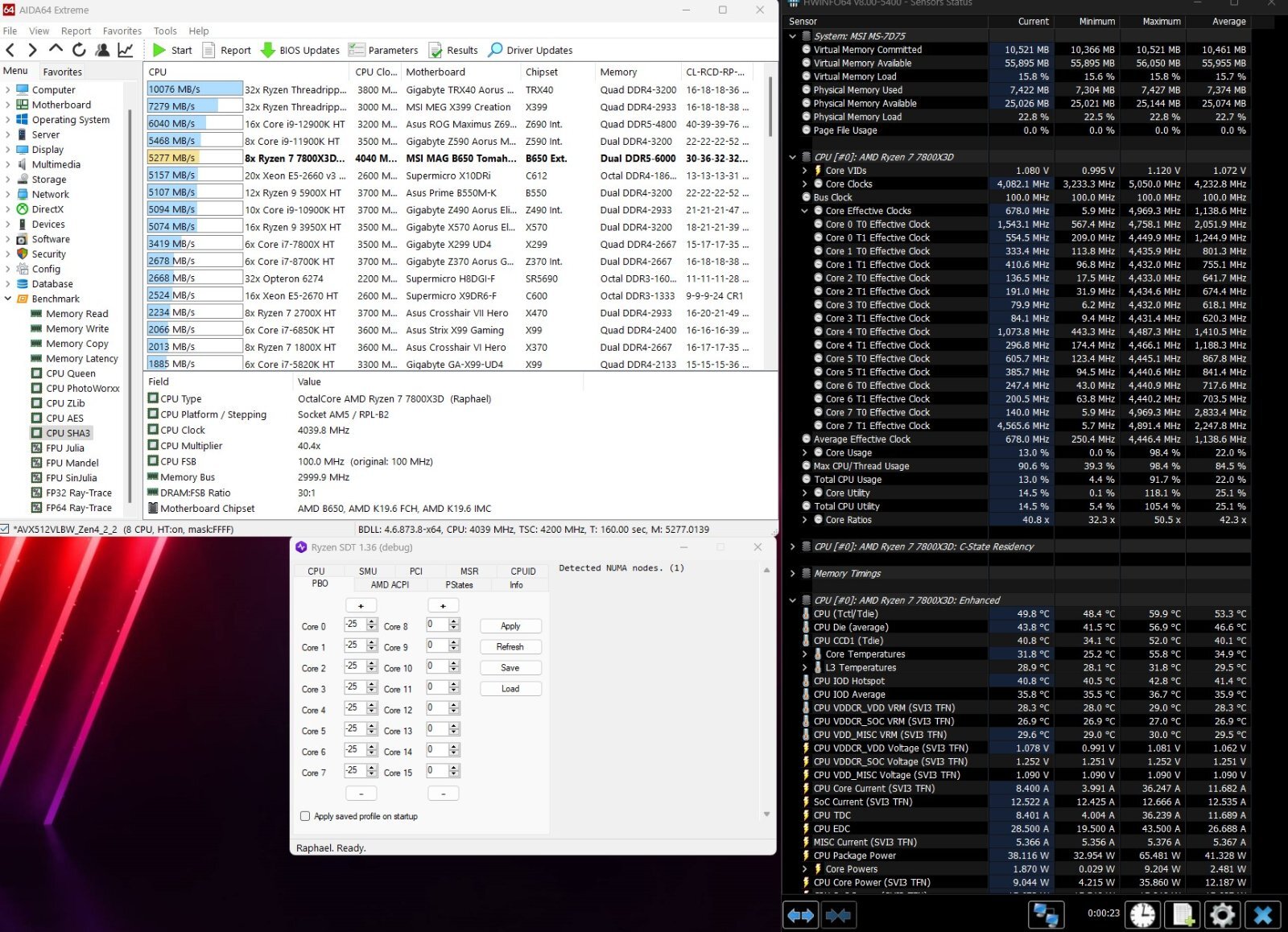Open the View menu in AIDA64
Viewport: 1288px width, 932px height.
pyautogui.click(x=39, y=31)
